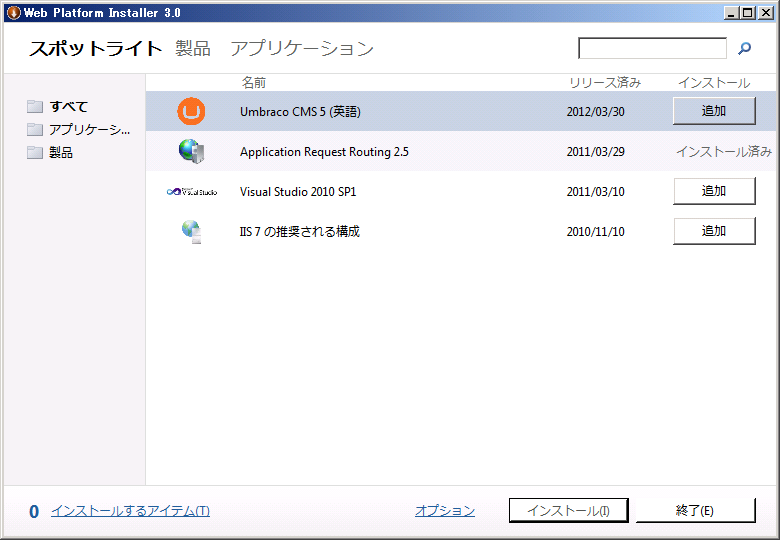Select 製品 category in sidebar
The width and height of the screenshot is (780, 540).
point(61,152)
